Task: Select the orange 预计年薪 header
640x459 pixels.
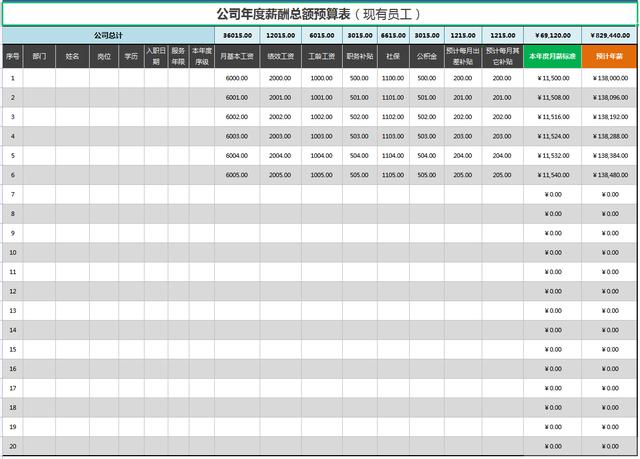Action: click(x=609, y=56)
